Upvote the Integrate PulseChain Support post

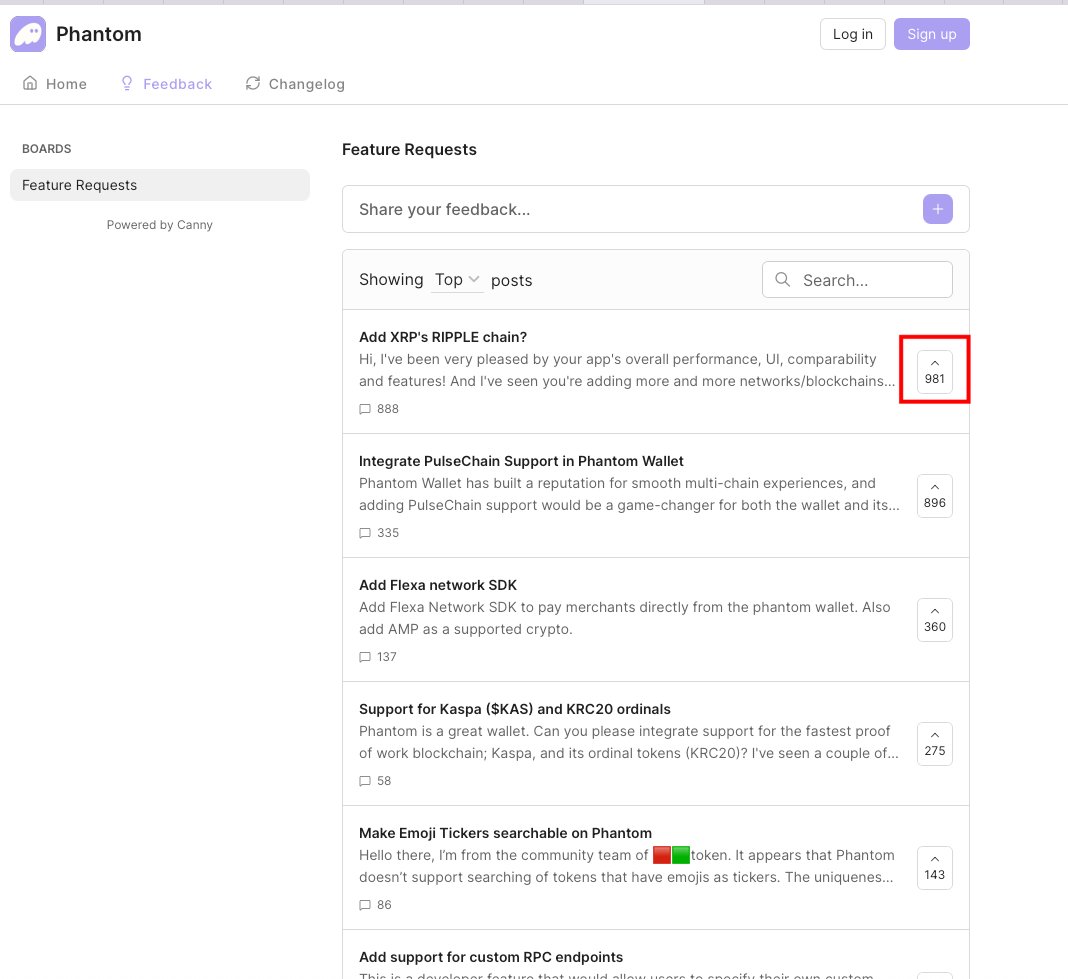point(934,496)
